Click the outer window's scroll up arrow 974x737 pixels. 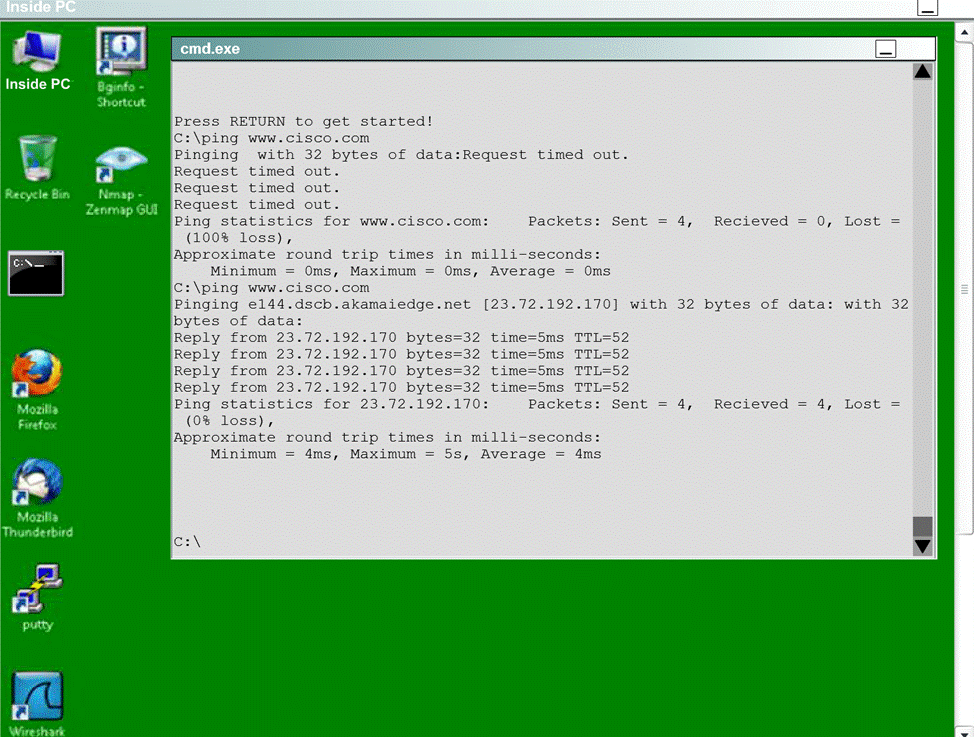pyautogui.click(x=964, y=34)
